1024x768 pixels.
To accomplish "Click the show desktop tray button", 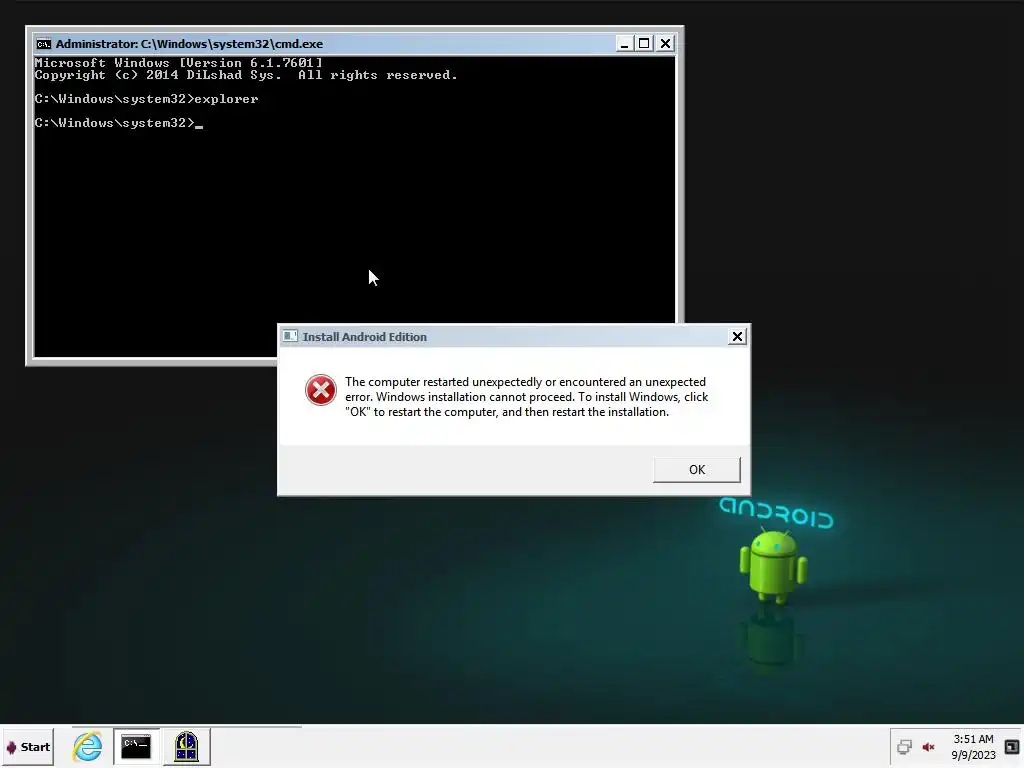I will point(1012,746).
